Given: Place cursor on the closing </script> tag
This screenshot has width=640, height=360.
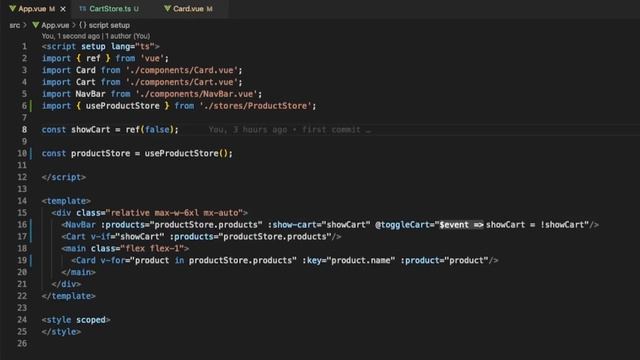Looking at the screenshot, I should [x=64, y=177].
